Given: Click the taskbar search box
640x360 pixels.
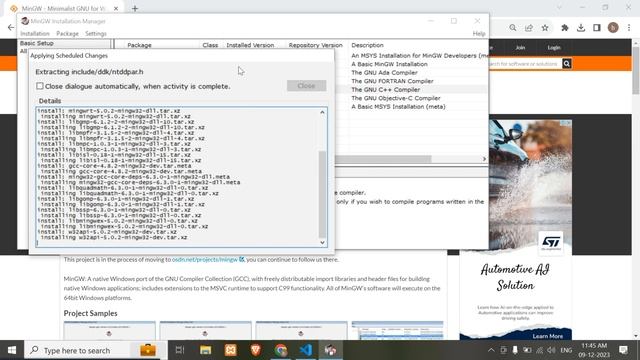Looking at the screenshot, I should [96, 350].
